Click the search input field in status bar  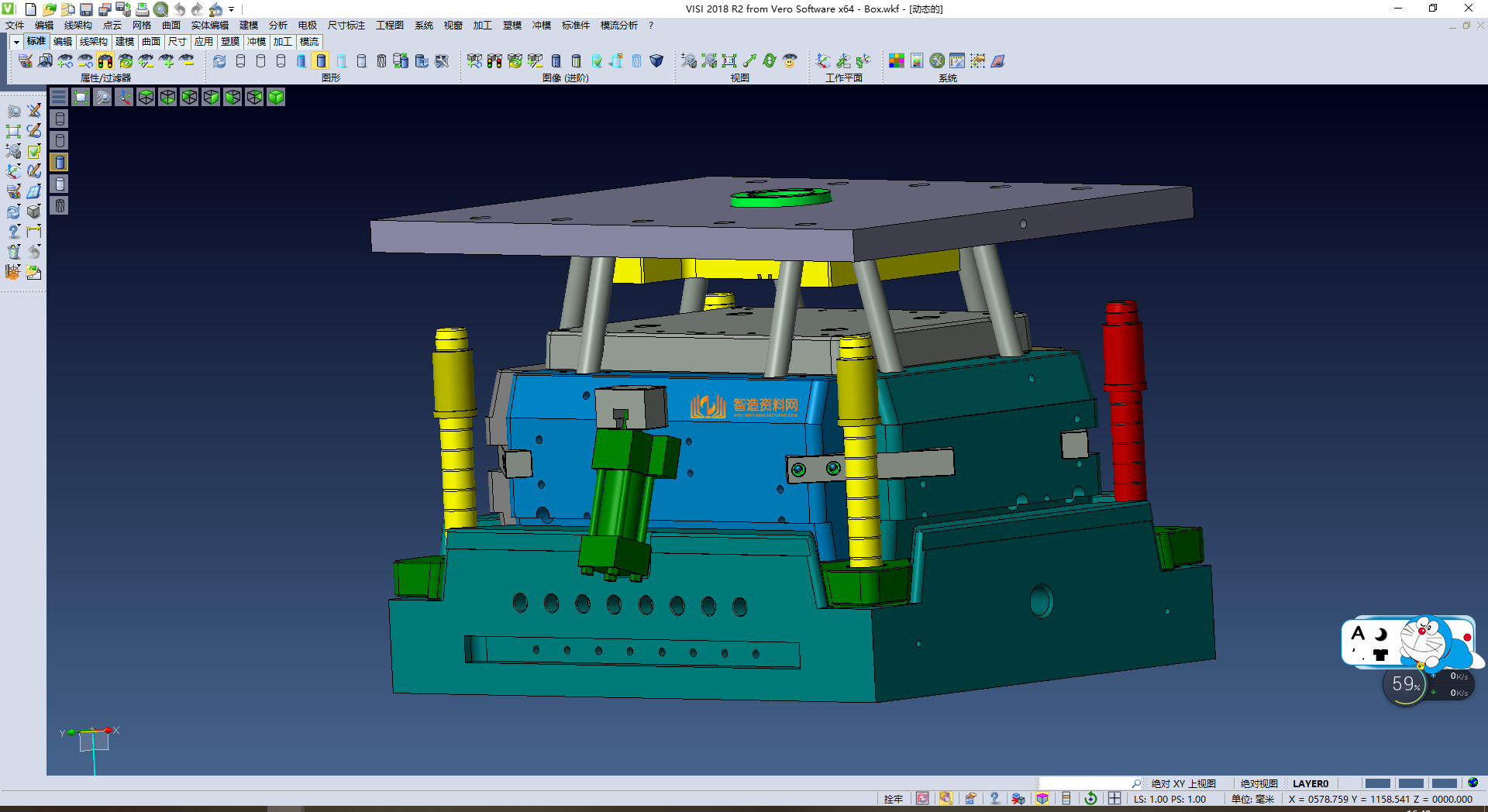click(1083, 783)
